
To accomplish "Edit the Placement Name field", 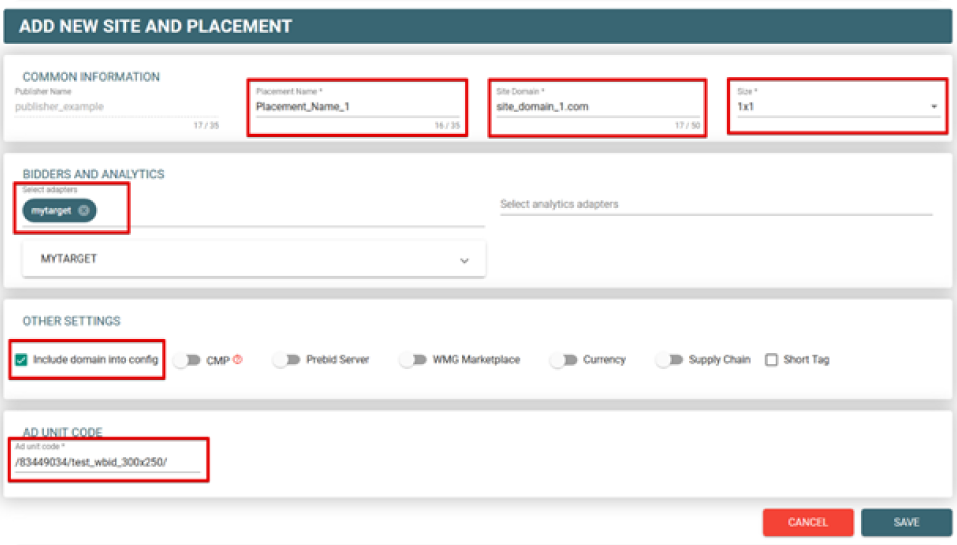I will click(357, 107).
